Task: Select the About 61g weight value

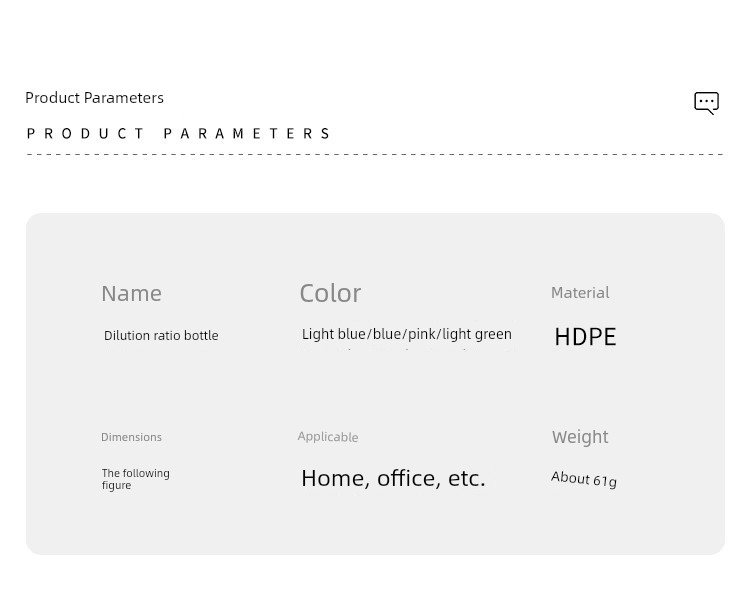Action: [x=584, y=479]
